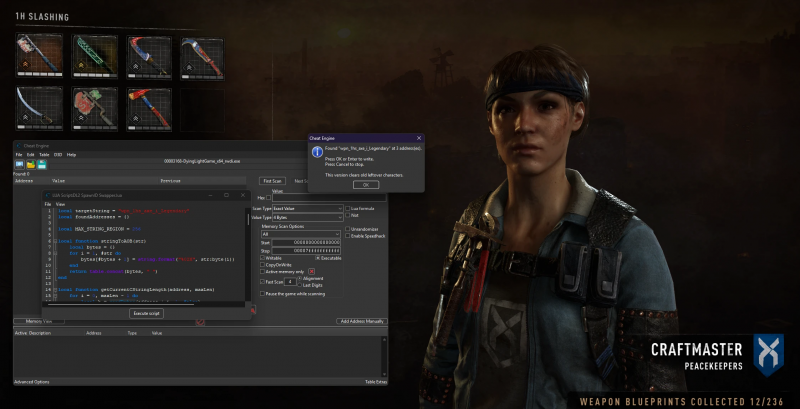
Task: Collapse getCurrentCStringLength fold on line 14
Action: coord(57,290)
